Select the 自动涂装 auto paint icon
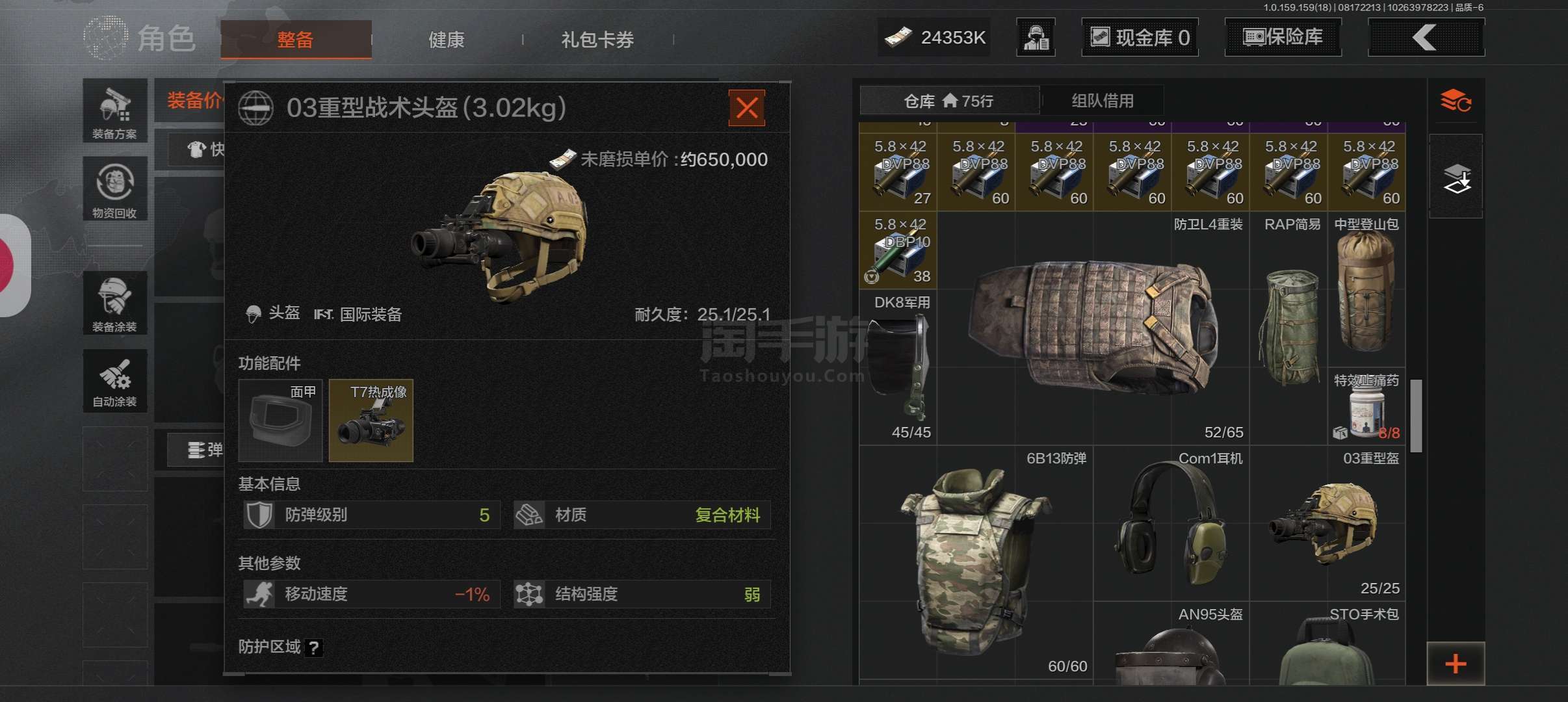The image size is (1568, 702). (115, 380)
